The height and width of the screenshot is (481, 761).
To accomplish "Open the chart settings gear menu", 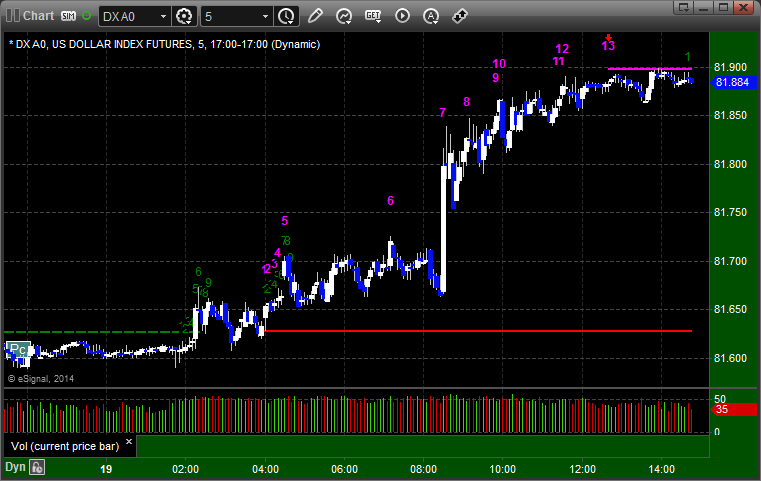I will [184, 17].
